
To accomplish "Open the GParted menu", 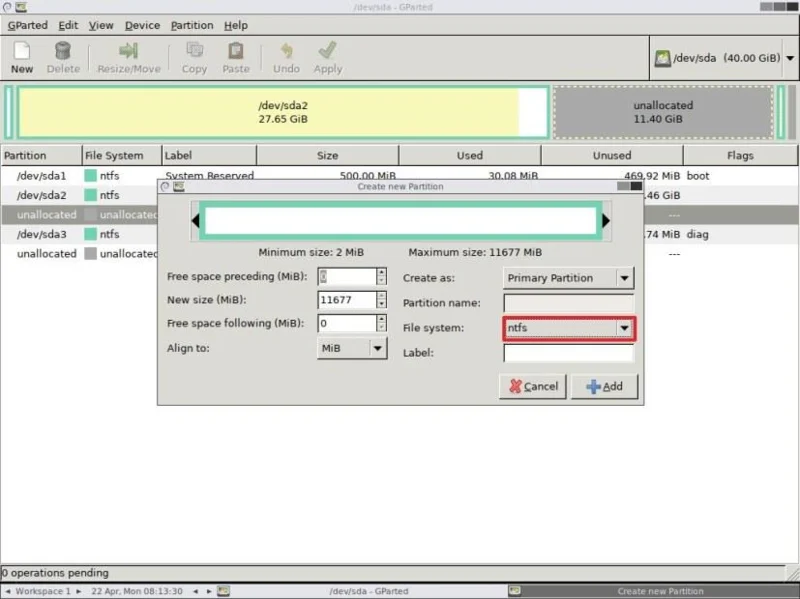I will (28, 25).
